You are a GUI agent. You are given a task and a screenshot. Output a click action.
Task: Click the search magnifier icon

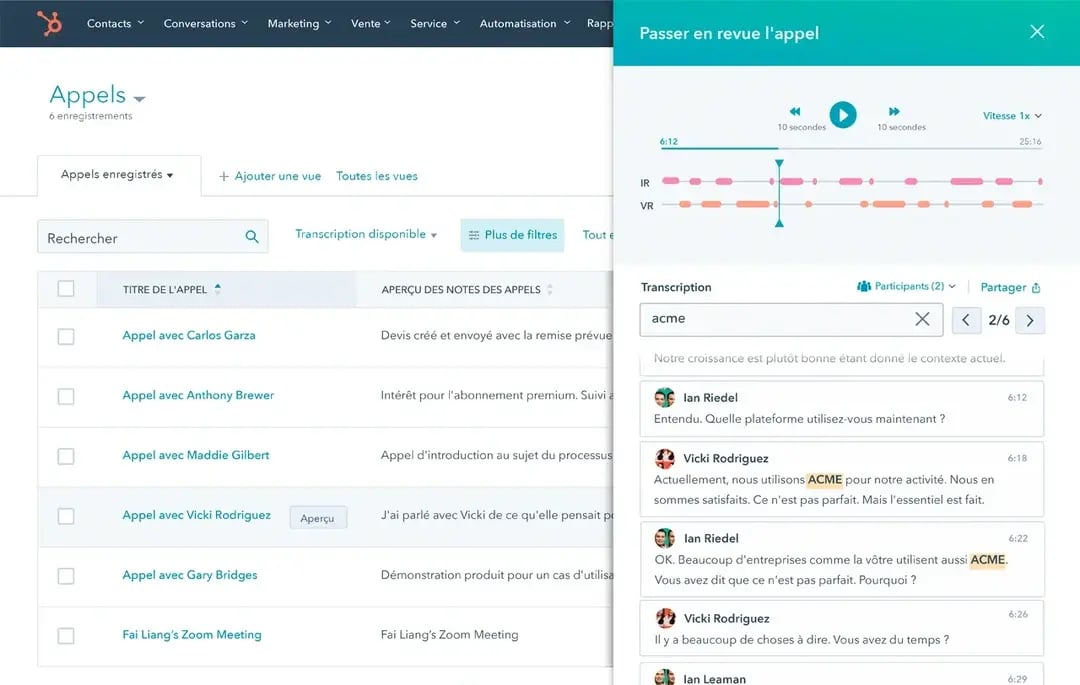click(x=252, y=237)
